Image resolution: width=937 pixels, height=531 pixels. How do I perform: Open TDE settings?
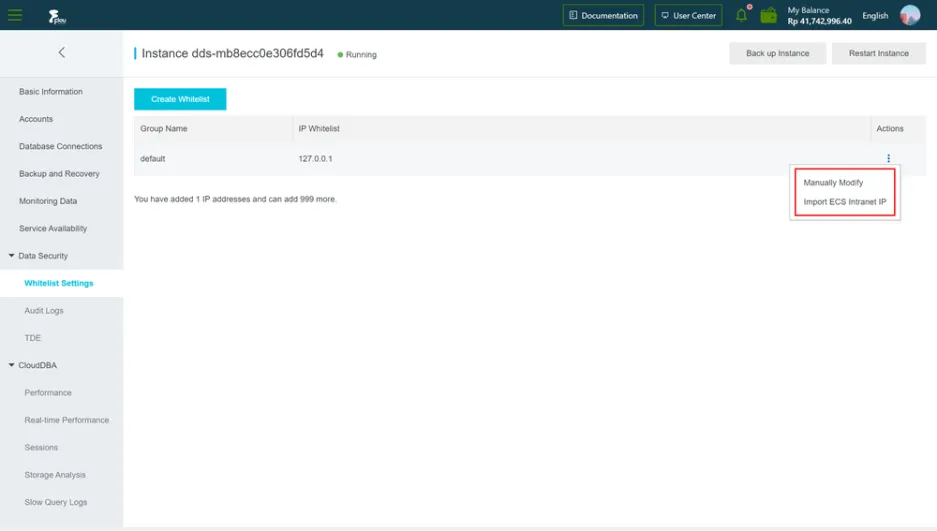point(33,338)
